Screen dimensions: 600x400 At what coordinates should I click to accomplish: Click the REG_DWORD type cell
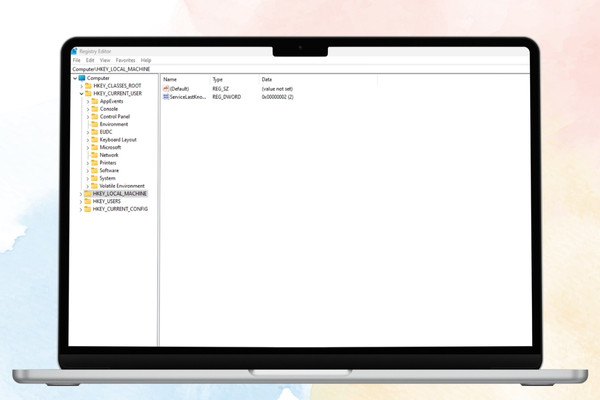[x=227, y=97]
